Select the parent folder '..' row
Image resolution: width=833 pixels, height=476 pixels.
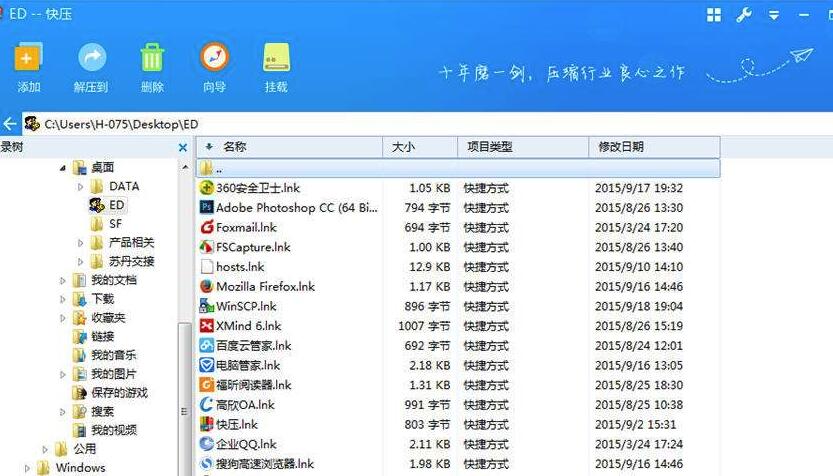click(x=458, y=168)
